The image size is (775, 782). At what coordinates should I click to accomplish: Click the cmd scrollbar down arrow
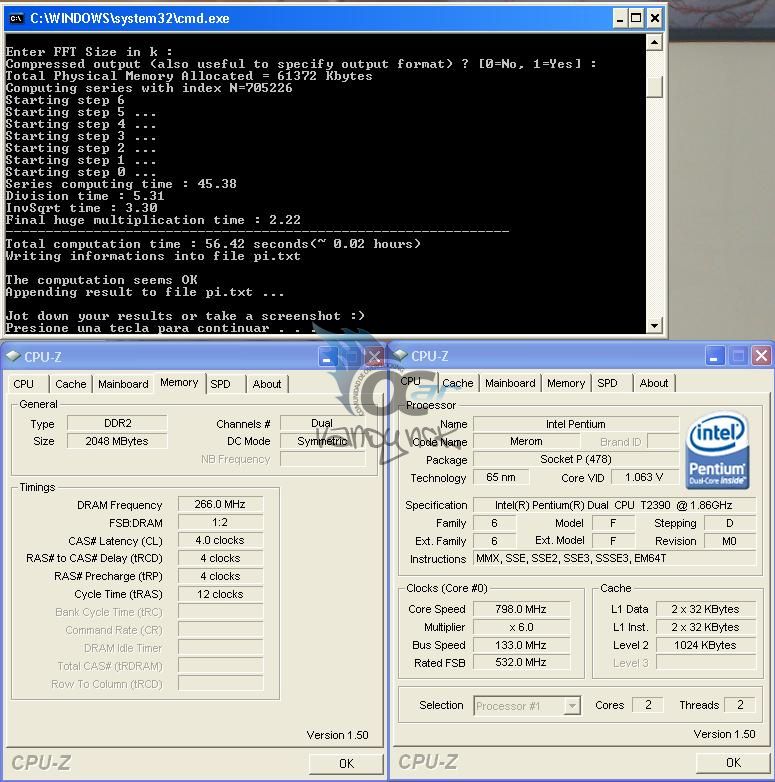(x=654, y=326)
